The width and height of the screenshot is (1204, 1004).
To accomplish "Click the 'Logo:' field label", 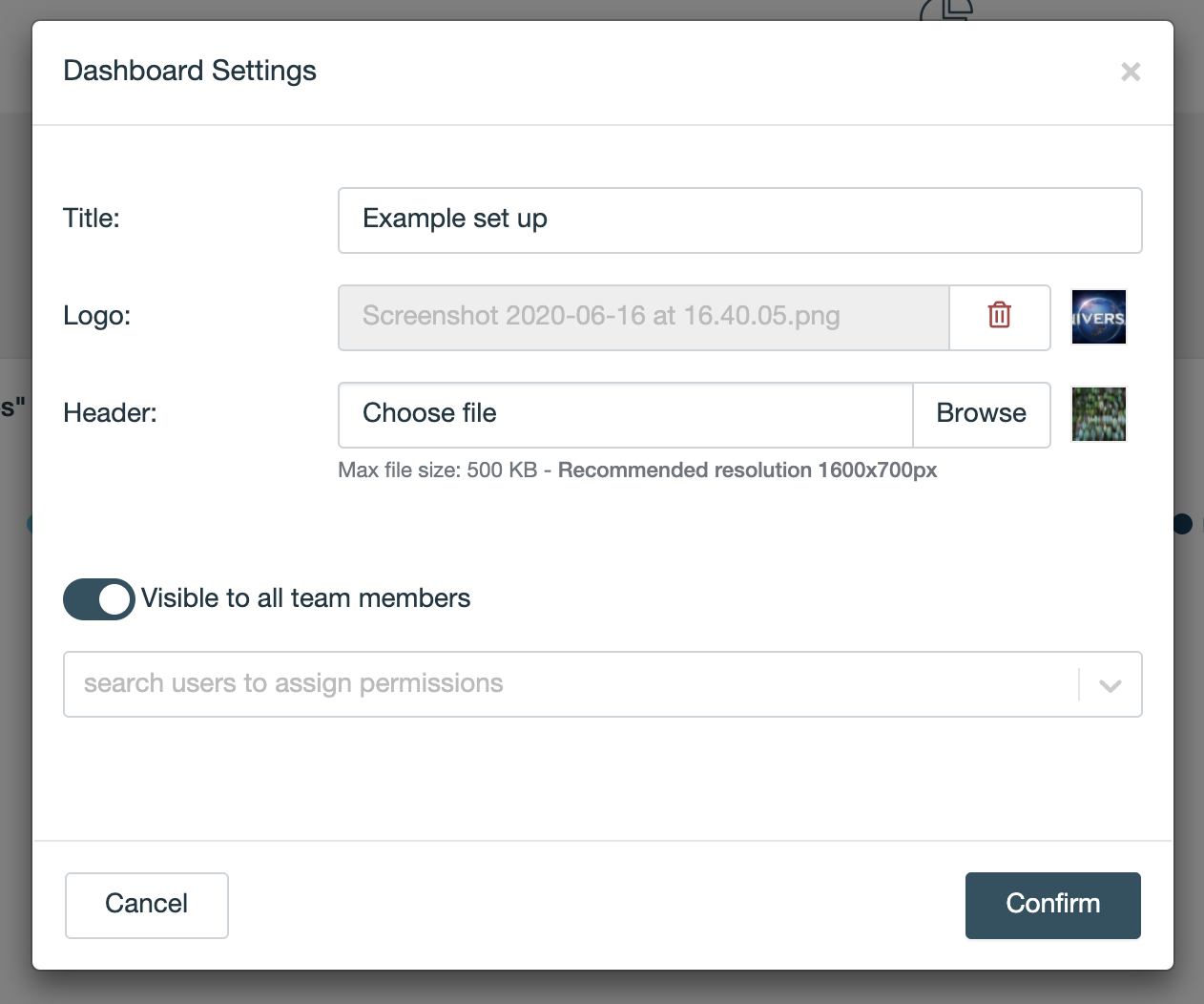I will click(96, 316).
